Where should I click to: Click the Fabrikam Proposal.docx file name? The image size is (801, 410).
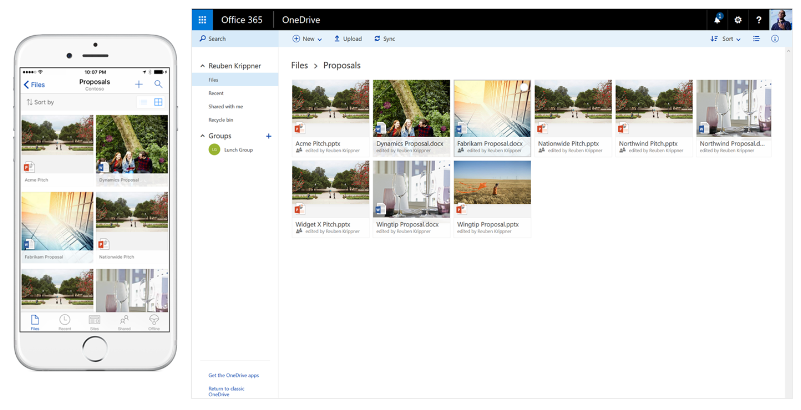pos(490,143)
